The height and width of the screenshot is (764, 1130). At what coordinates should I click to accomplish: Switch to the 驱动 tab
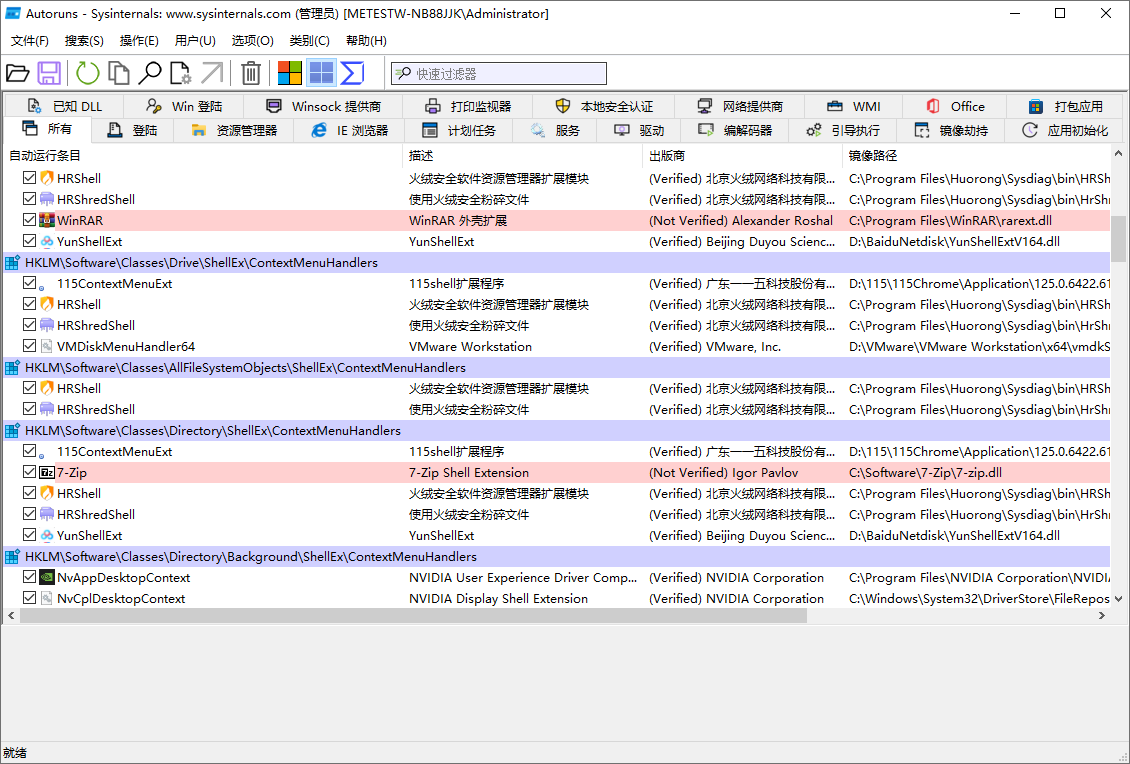point(639,130)
